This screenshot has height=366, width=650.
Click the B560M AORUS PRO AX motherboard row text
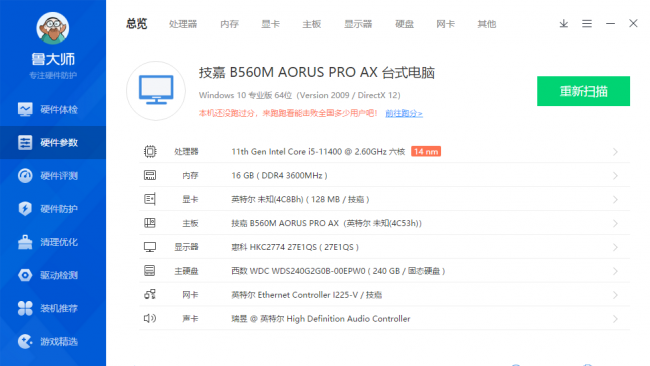pyautogui.click(x=326, y=223)
